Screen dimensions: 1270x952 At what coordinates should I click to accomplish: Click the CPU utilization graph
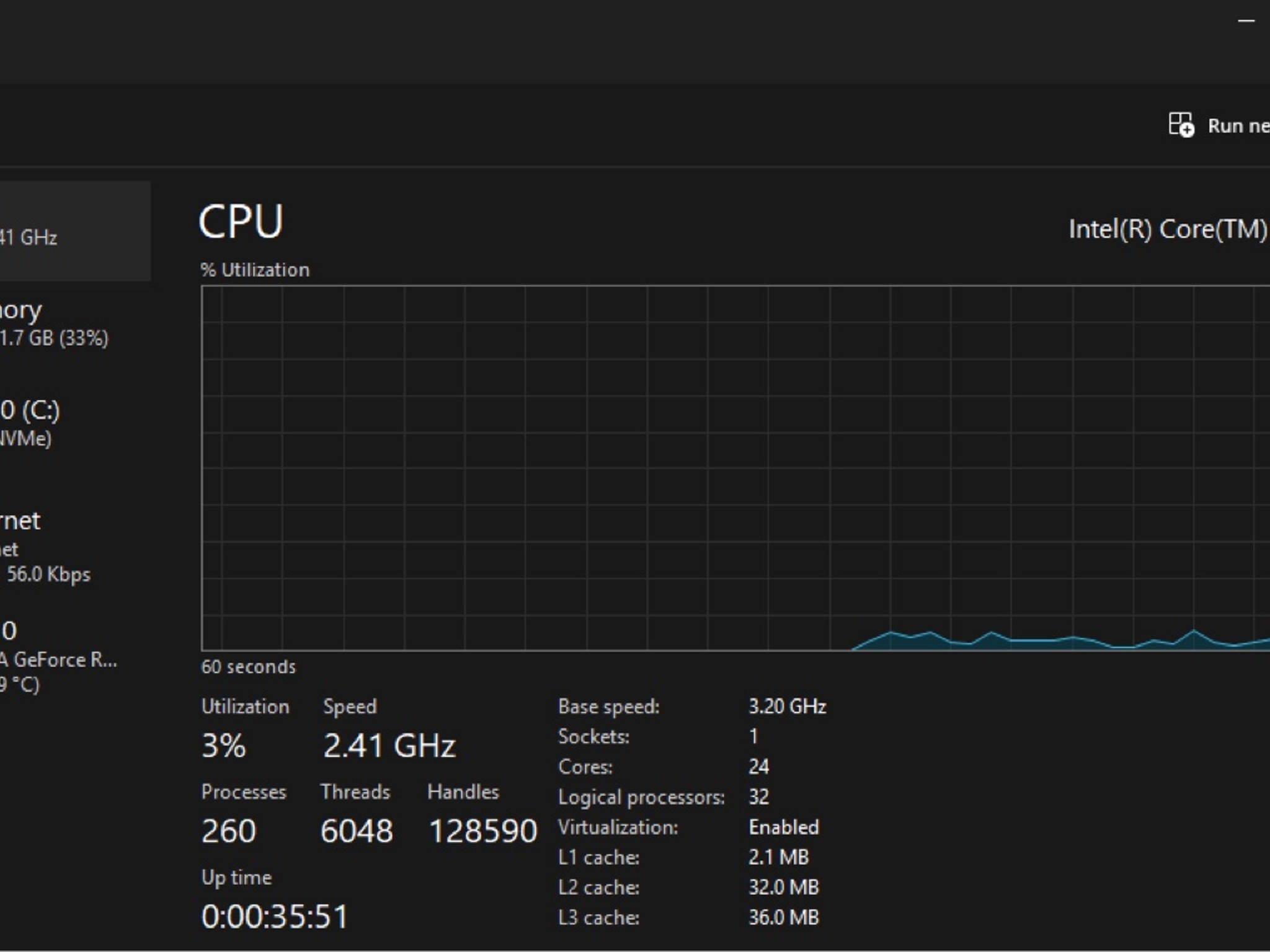click(x=735, y=468)
